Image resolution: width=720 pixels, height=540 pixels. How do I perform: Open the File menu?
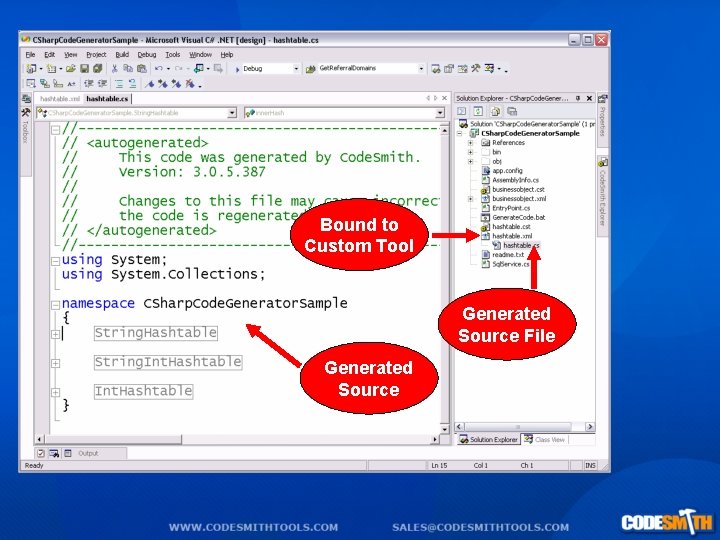click(30, 55)
